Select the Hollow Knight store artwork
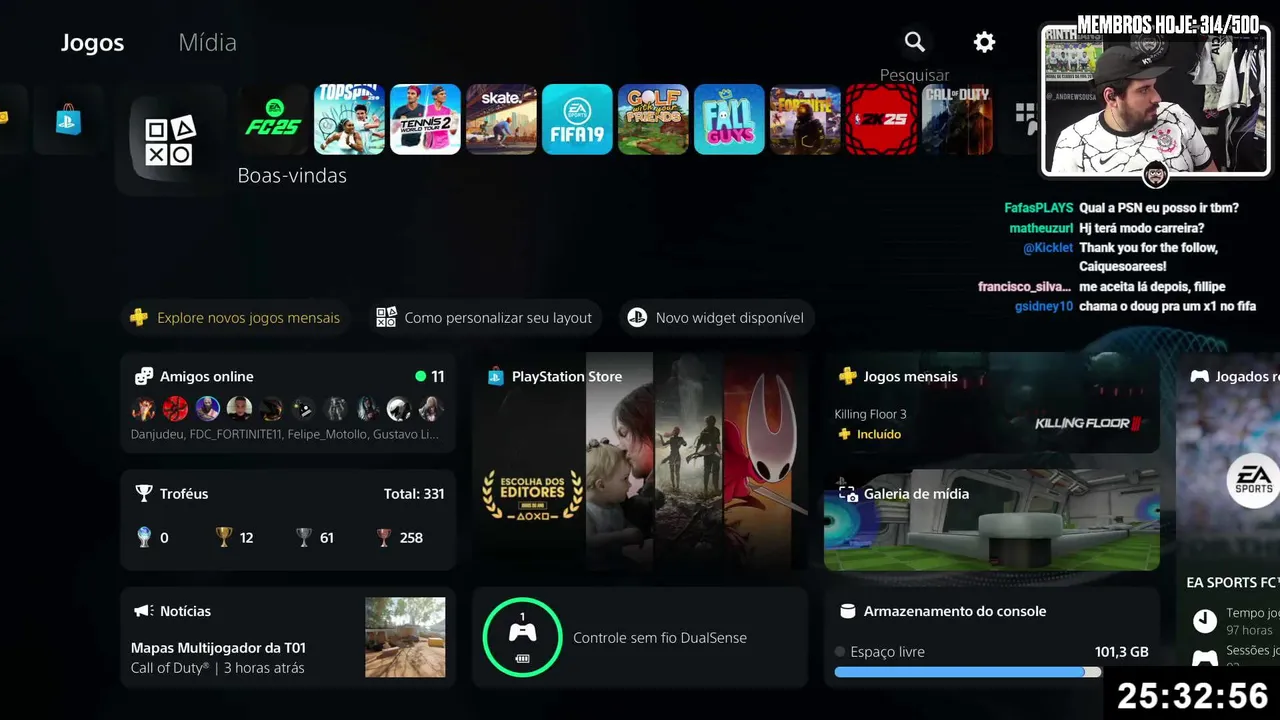Viewport: 1280px width, 720px height. (x=764, y=460)
